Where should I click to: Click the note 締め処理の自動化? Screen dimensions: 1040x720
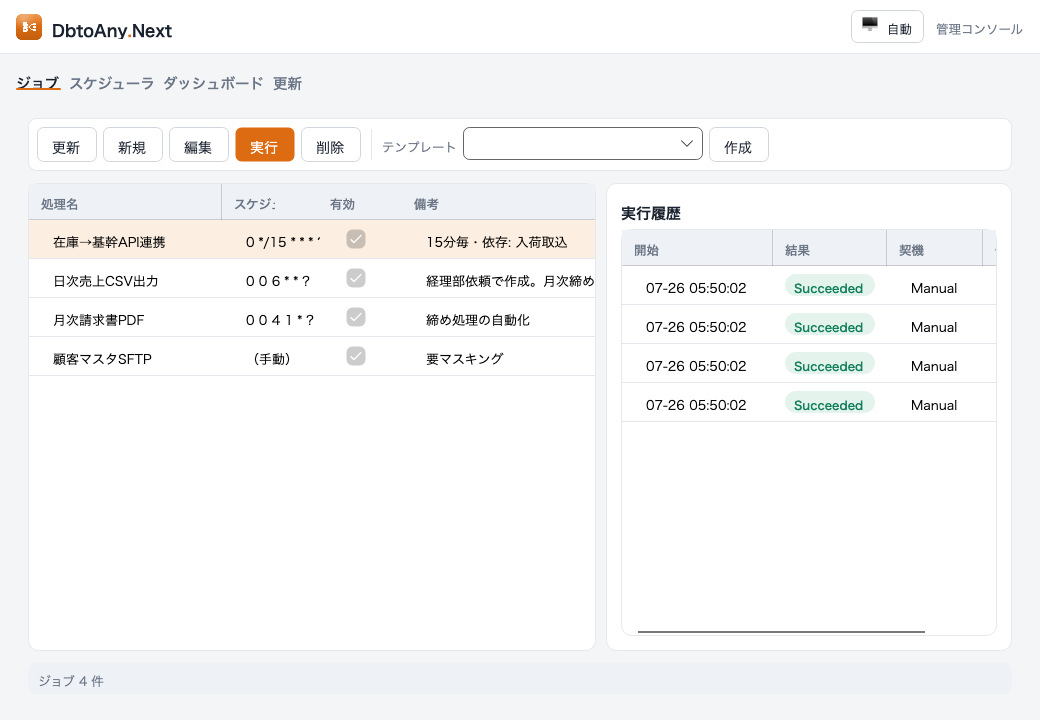pos(478,320)
